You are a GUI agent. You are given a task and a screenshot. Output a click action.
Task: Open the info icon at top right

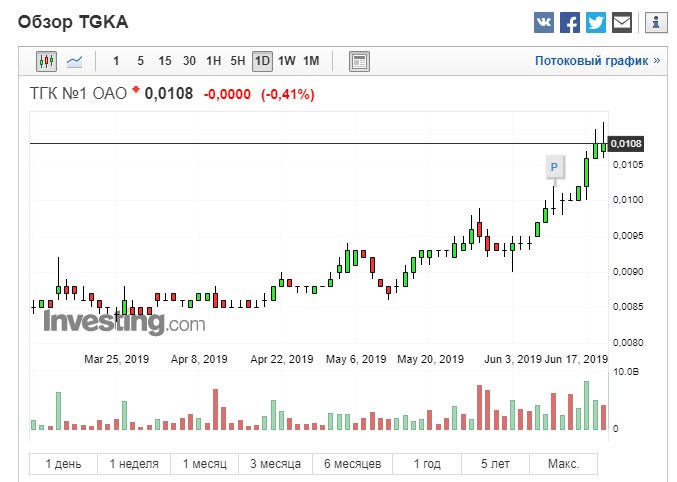click(655, 22)
